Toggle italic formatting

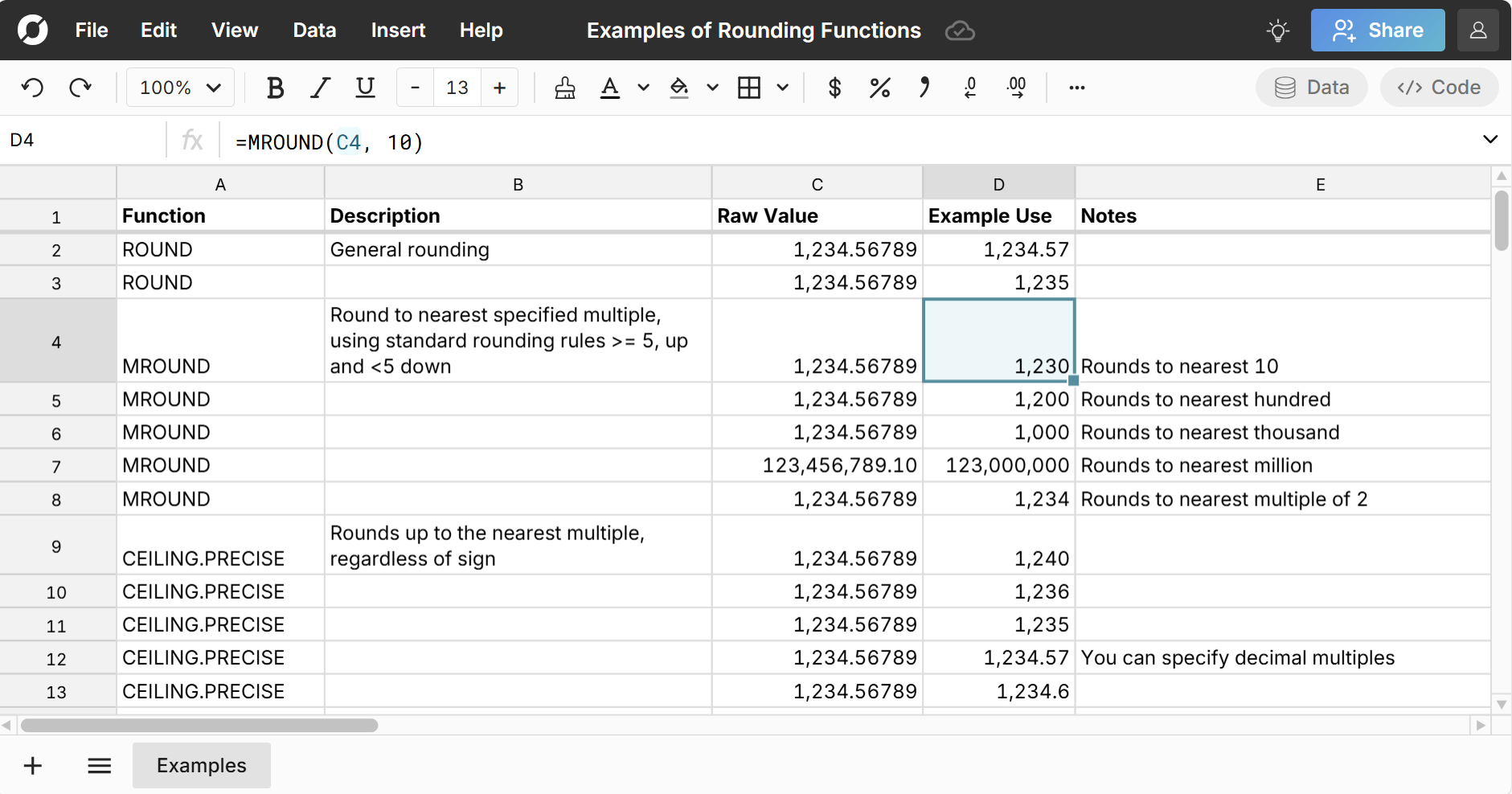tap(319, 88)
